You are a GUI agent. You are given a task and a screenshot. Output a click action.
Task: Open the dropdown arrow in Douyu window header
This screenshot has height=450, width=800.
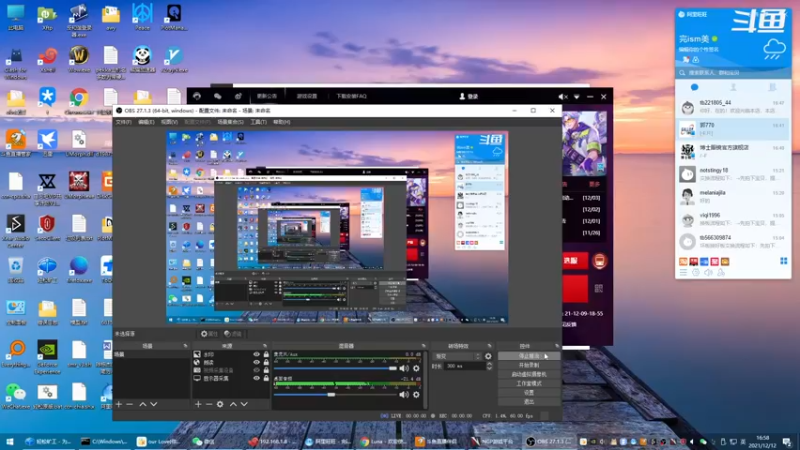(x=577, y=96)
